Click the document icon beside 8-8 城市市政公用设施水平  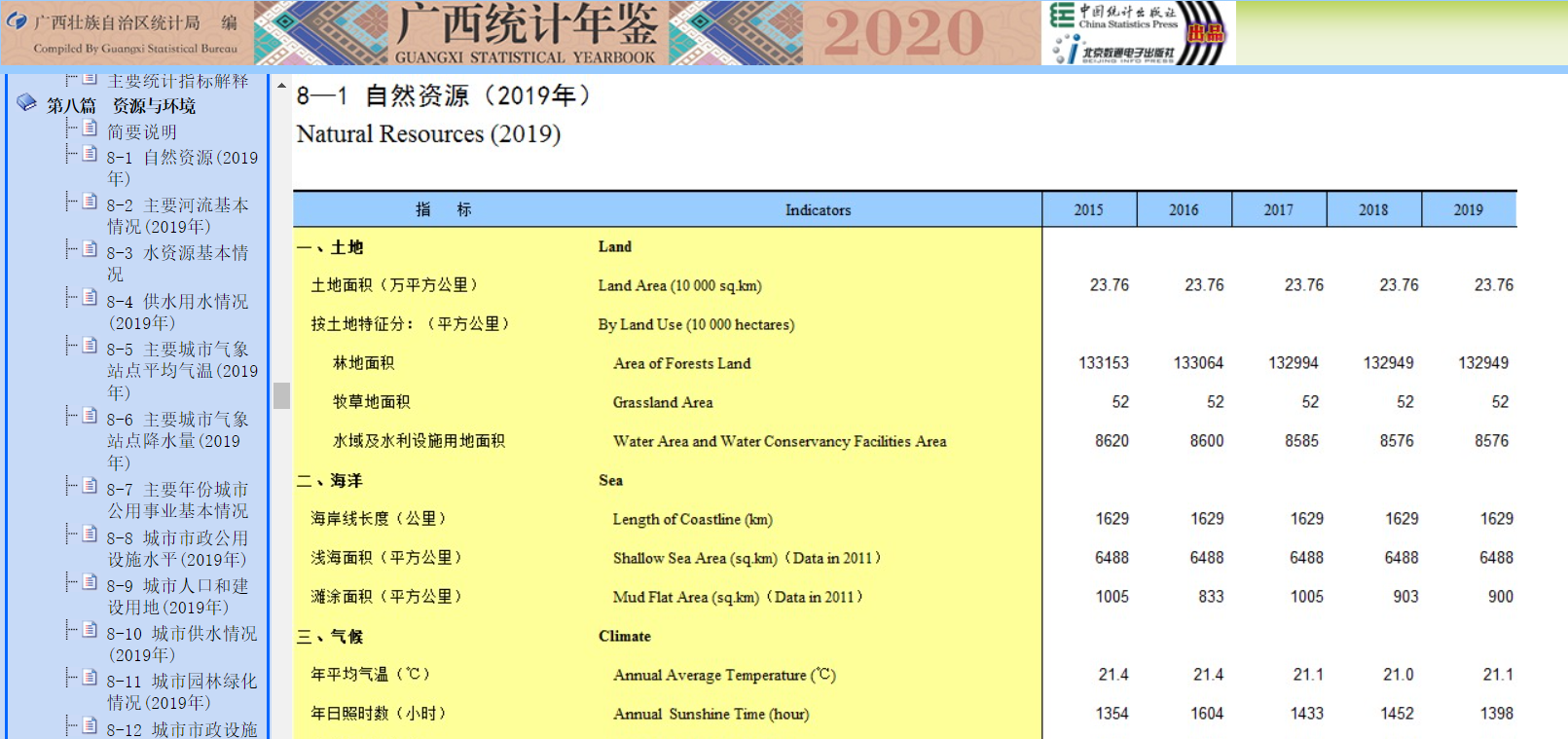pos(90,535)
